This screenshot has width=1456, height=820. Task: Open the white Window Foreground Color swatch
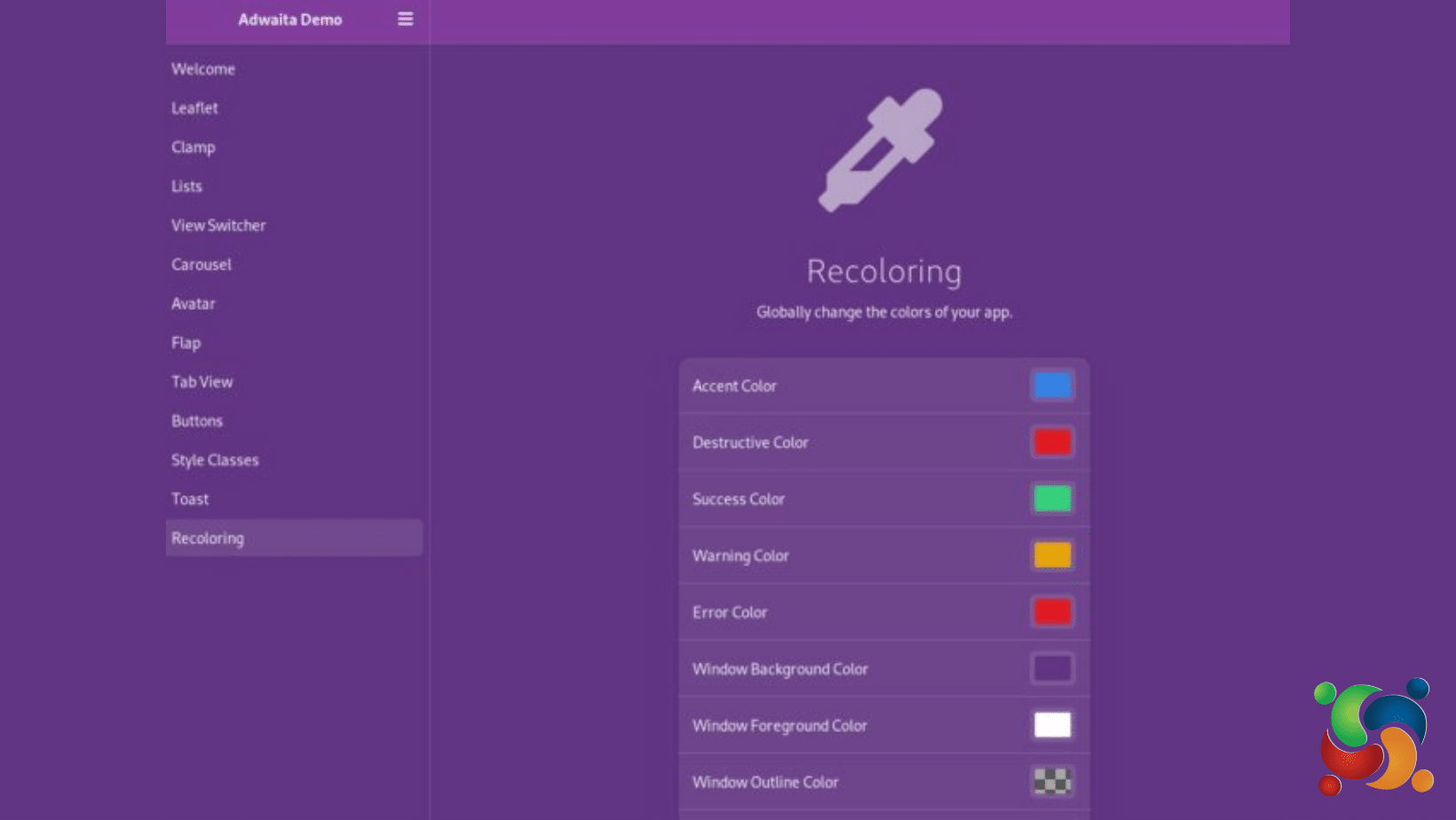point(1052,726)
